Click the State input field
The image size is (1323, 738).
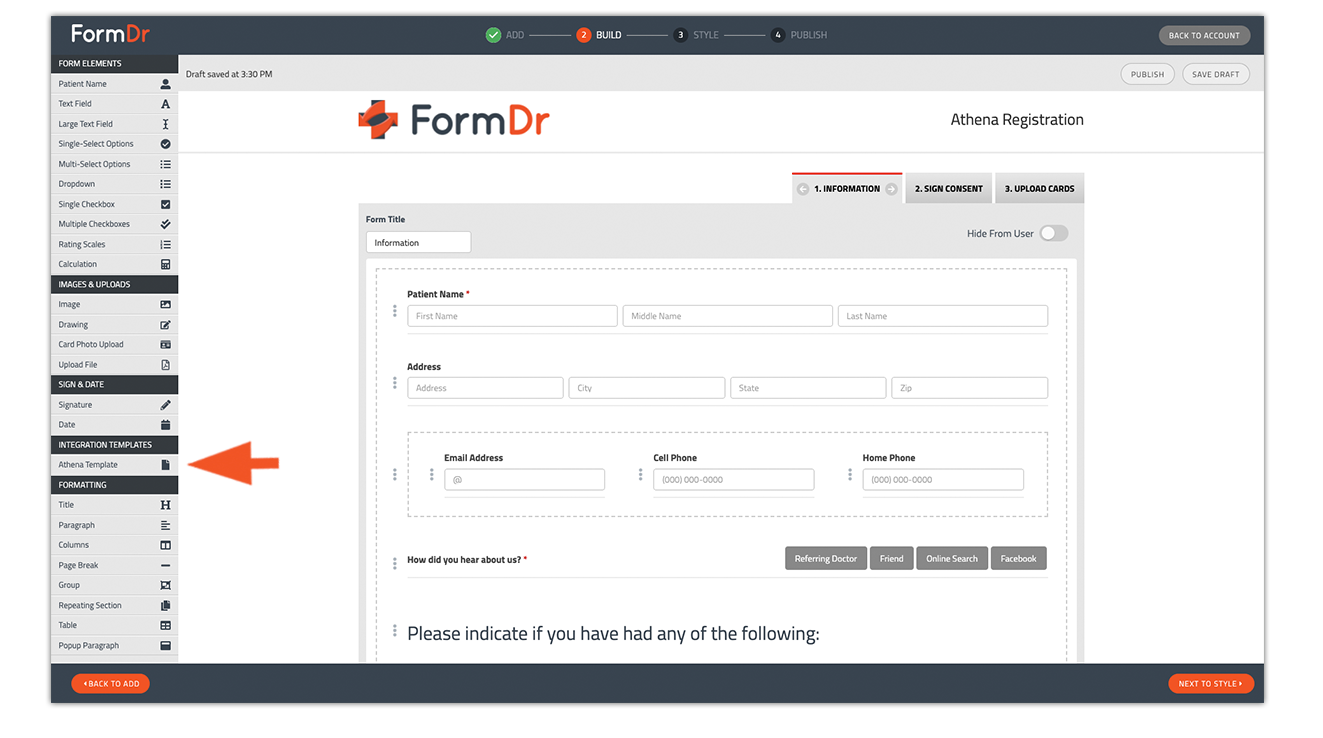tap(808, 388)
